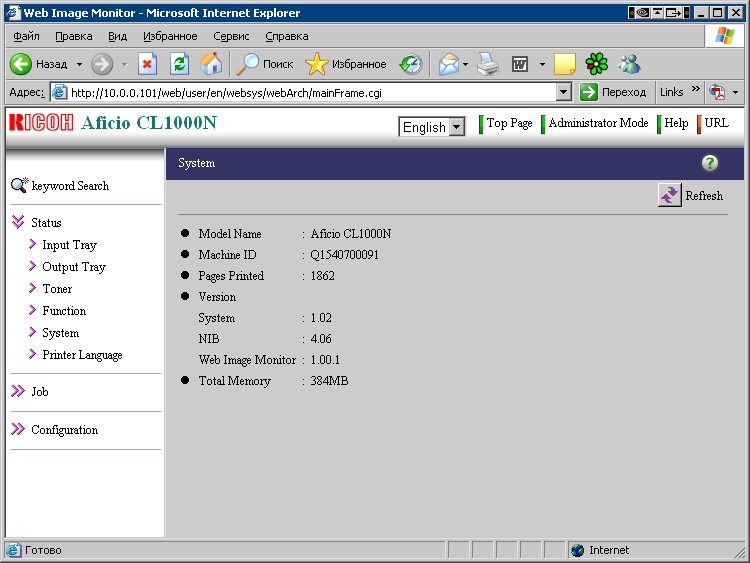
Task: Open Output Tray status page
Action: [74, 267]
